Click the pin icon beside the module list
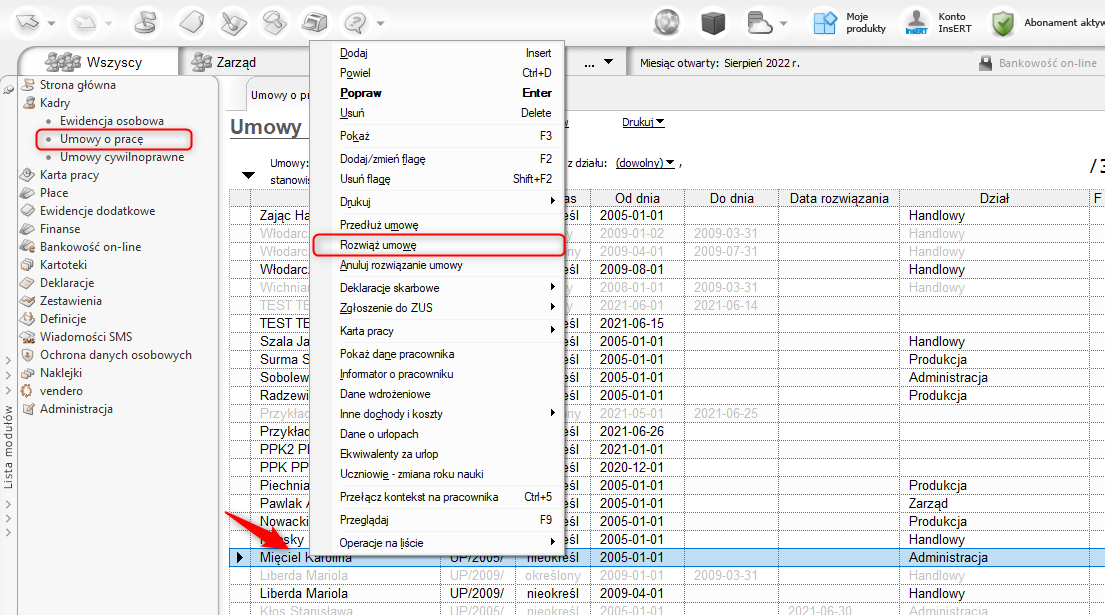This screenshot has height=615, width=1105. point(8,89)
